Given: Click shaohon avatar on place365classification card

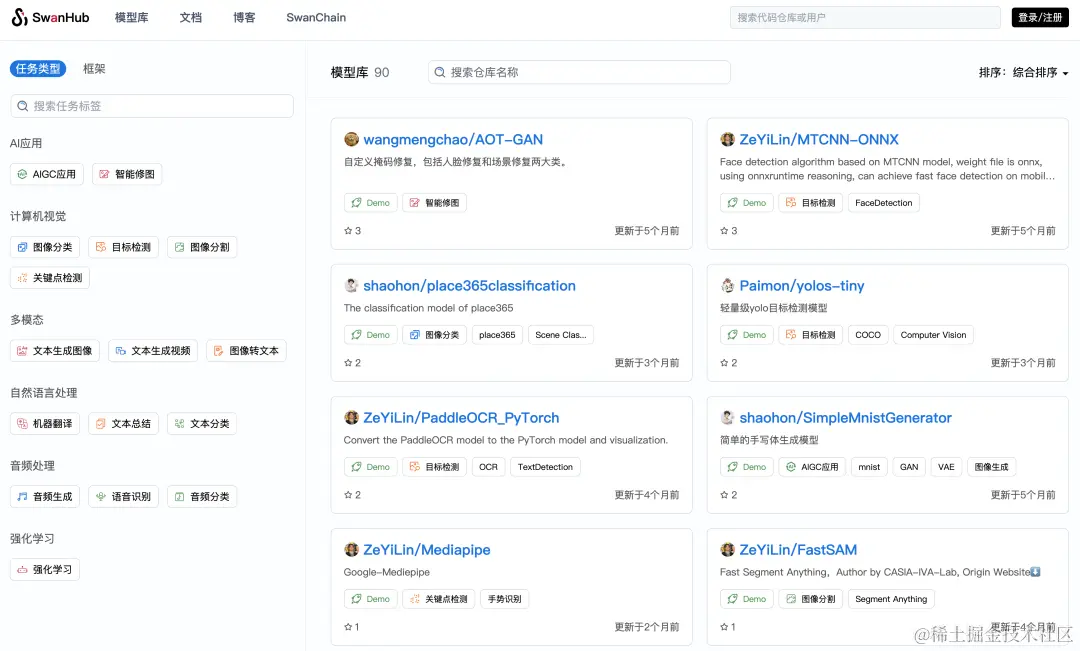Looking at the screenshot, I should click(351, 285).
